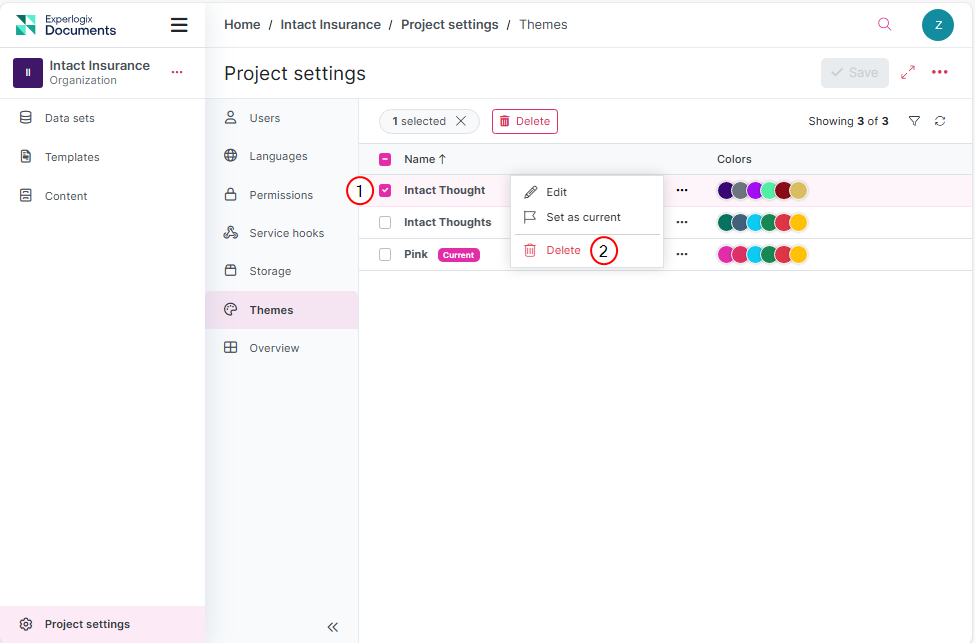The width and height of the screenshot is (975, 643).
Task: Click the search magnifier icon
Action: coord(884,25)
